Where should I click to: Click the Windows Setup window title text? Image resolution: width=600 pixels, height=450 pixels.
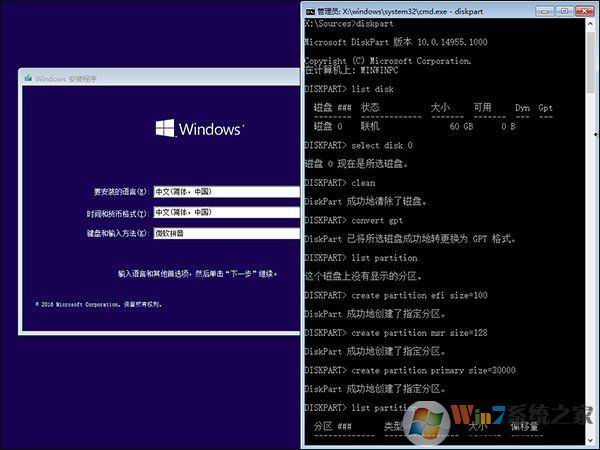[x=66, y=79]
